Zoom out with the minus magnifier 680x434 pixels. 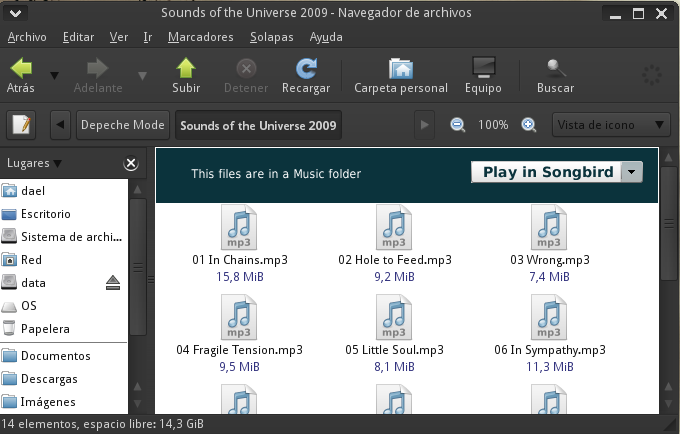click(x=458, y=125)
